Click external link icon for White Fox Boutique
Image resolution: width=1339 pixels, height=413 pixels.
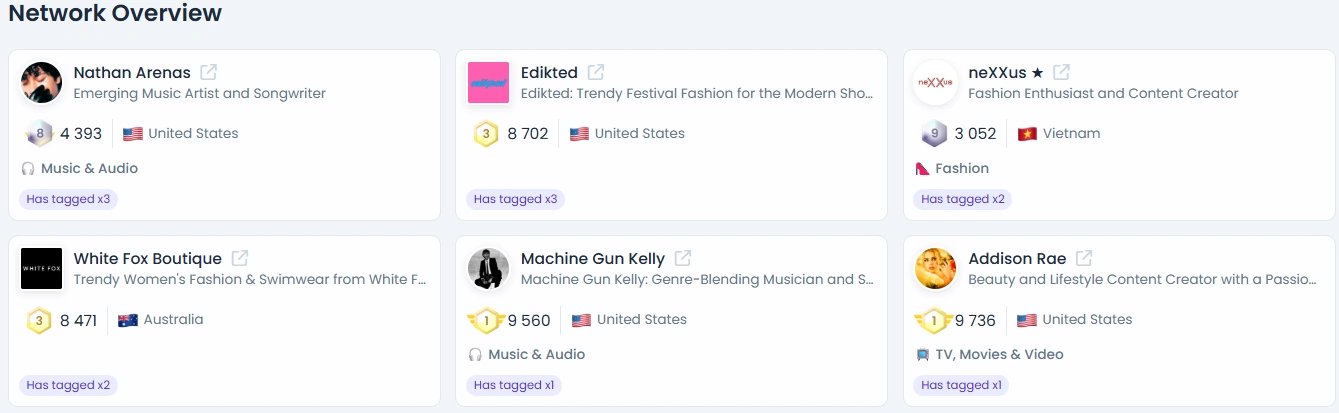coord(240,258)
